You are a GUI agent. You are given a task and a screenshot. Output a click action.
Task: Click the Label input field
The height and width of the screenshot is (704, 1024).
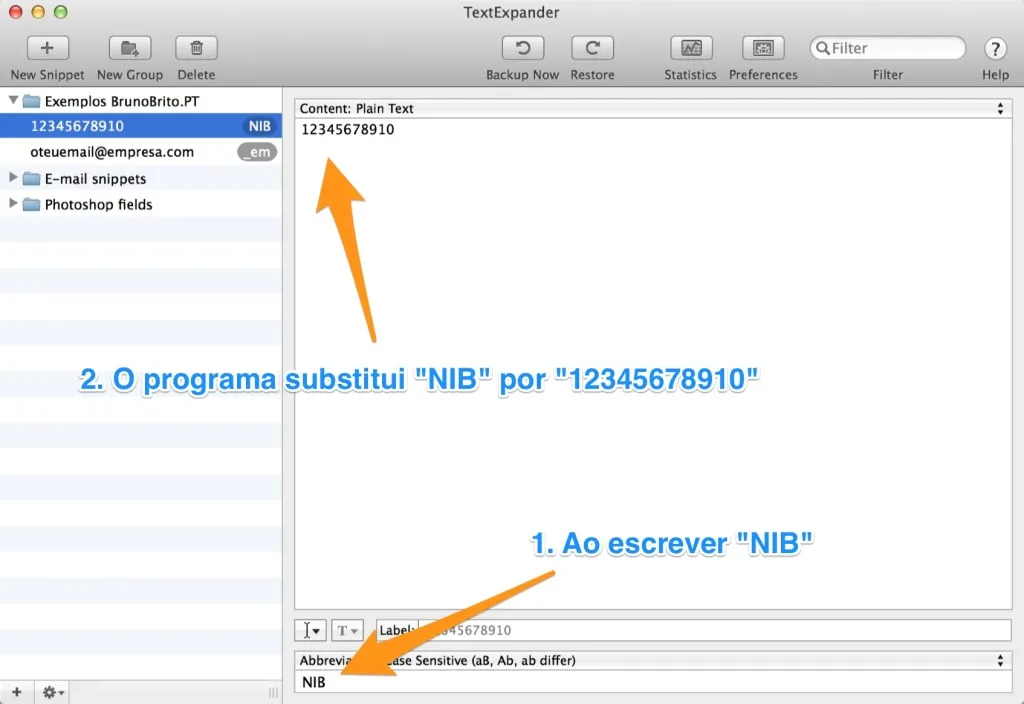coord(714,630)
